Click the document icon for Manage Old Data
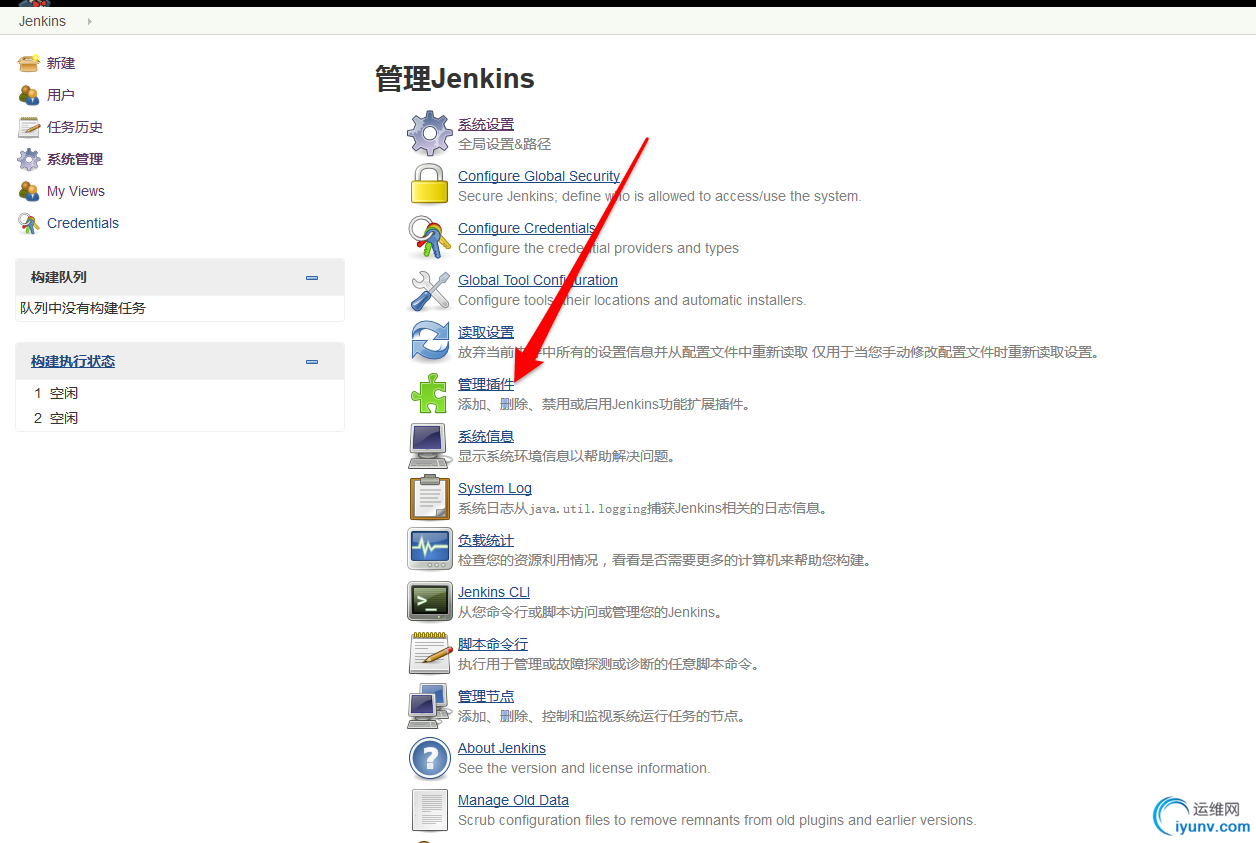The image size is (1256, 843). [430, 810]
